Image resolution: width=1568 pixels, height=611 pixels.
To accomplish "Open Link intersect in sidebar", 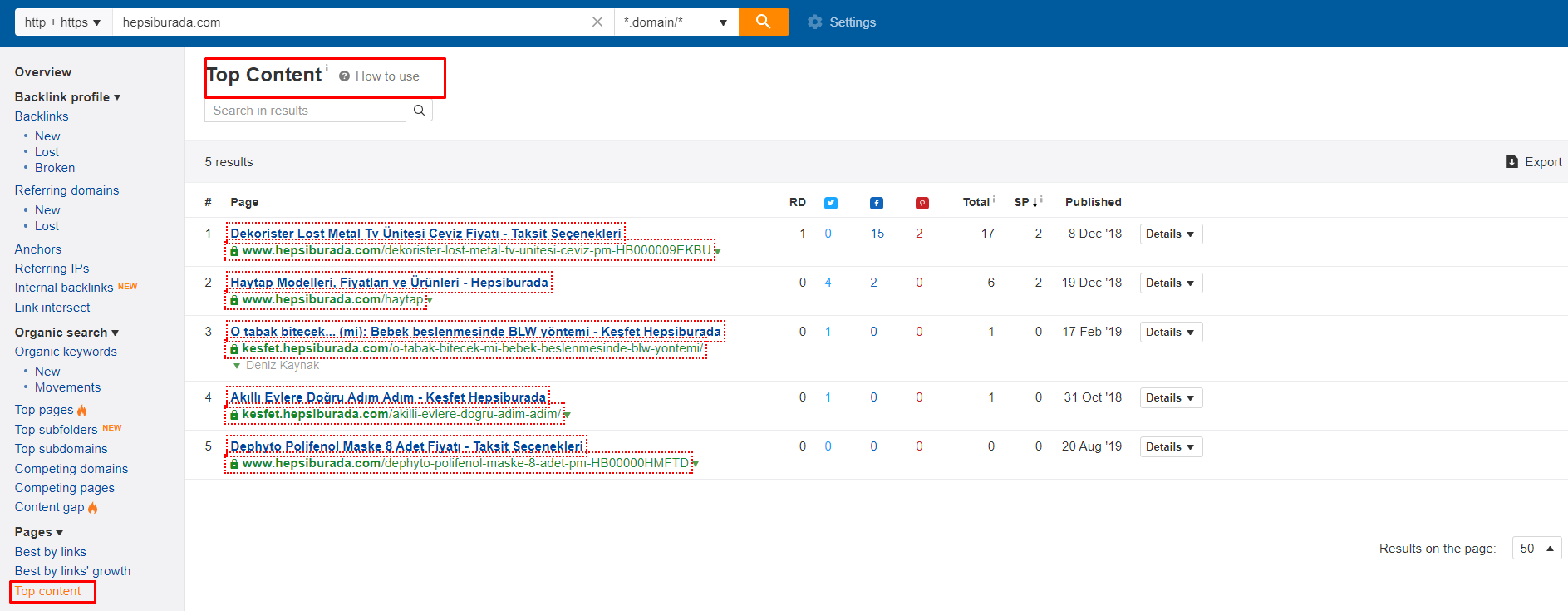I will tap(52, 308).
